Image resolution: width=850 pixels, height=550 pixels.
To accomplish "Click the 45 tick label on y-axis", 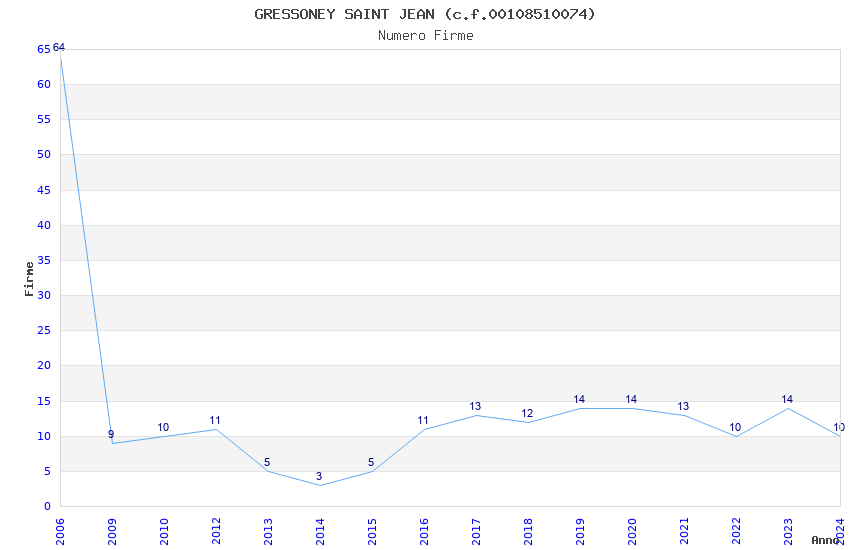I will click(44, 190).
